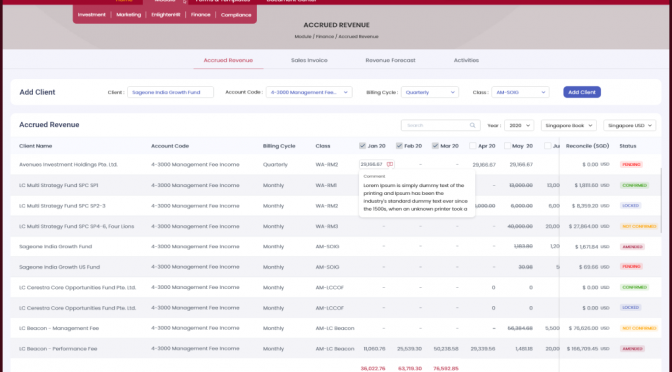672x372 pixels.
Task: Click the Add Client button
Action: tap(582, 92)
